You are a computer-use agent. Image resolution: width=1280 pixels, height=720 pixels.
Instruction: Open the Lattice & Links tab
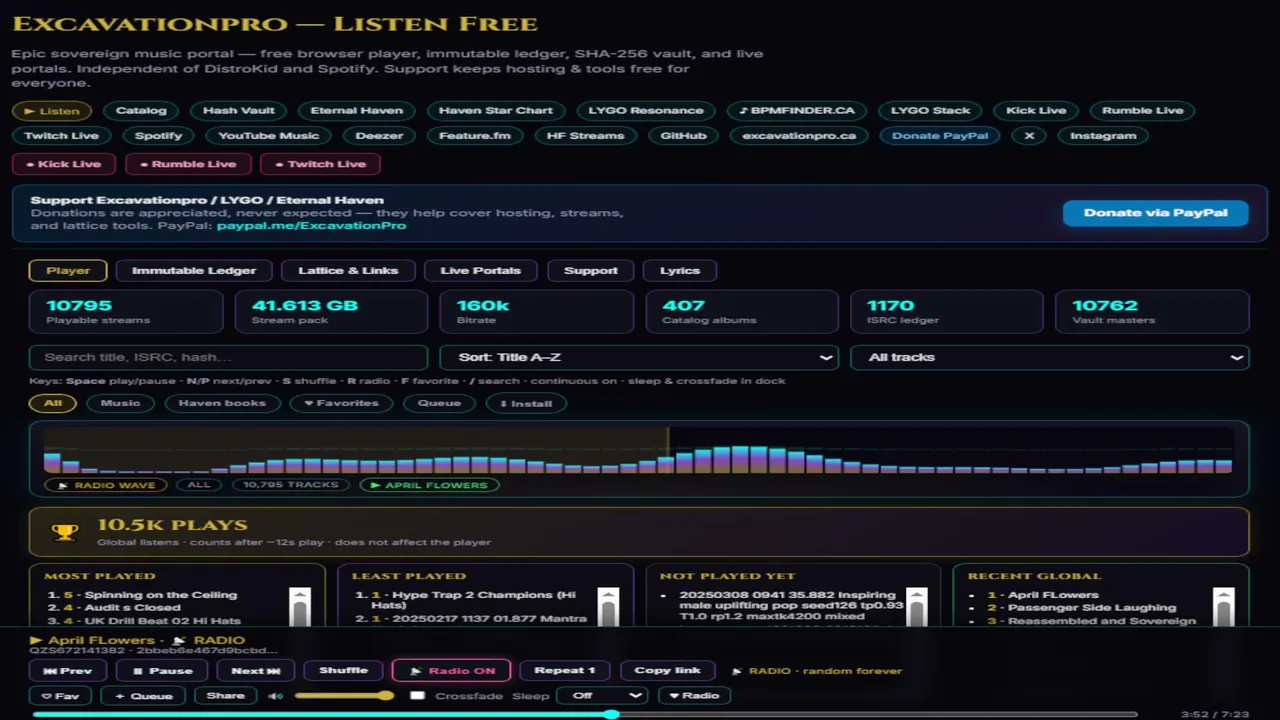[348, 270]
